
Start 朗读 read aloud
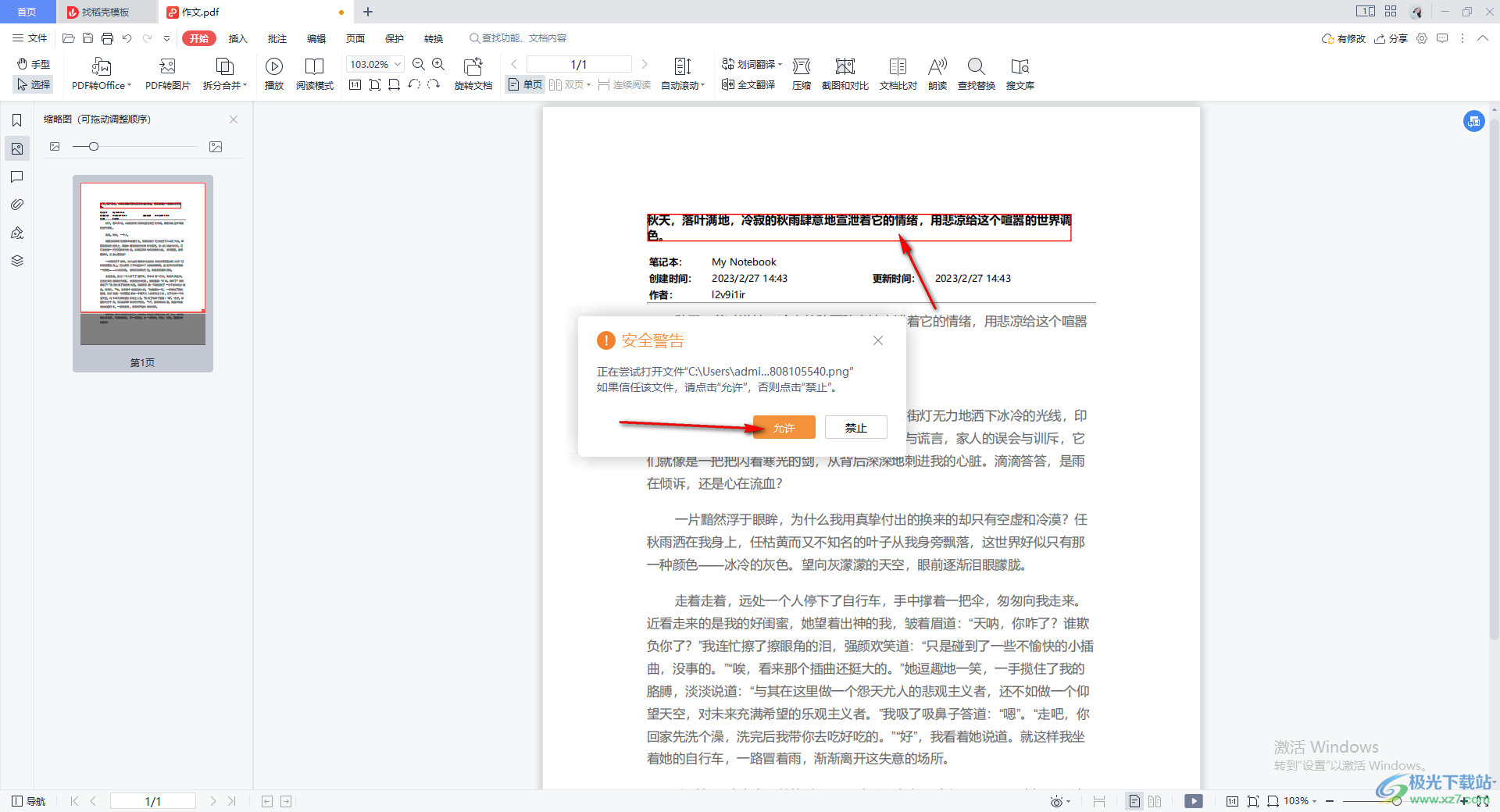pos(937,74)
